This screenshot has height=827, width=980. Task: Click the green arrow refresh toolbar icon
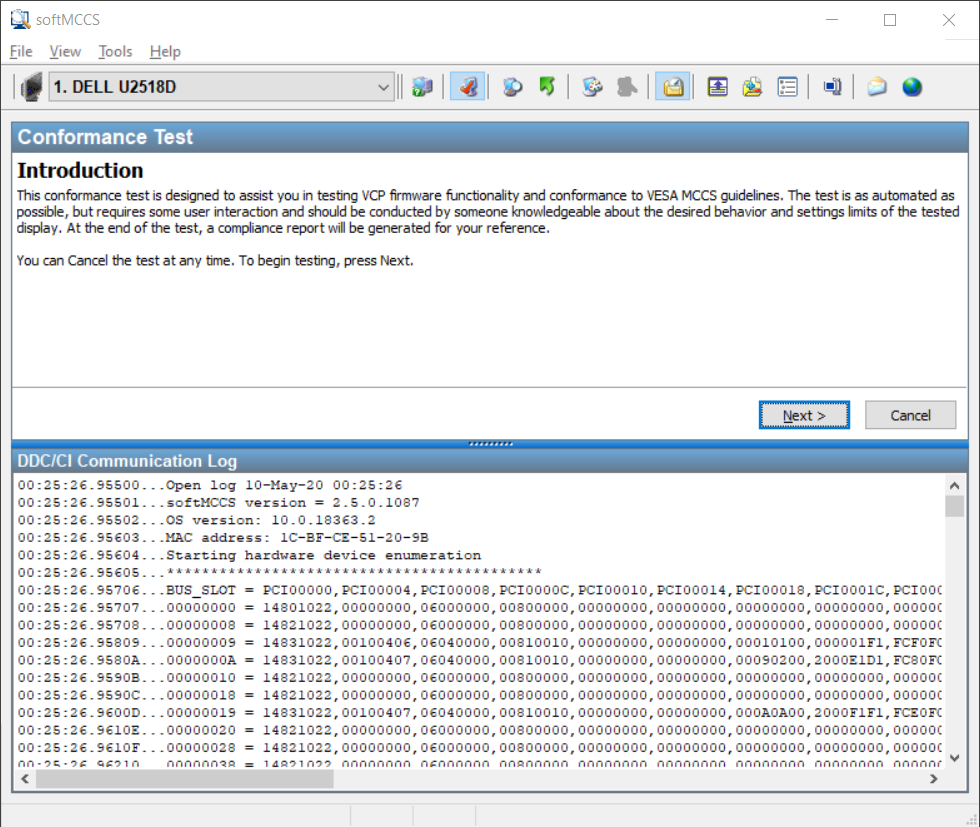point(548,87)
